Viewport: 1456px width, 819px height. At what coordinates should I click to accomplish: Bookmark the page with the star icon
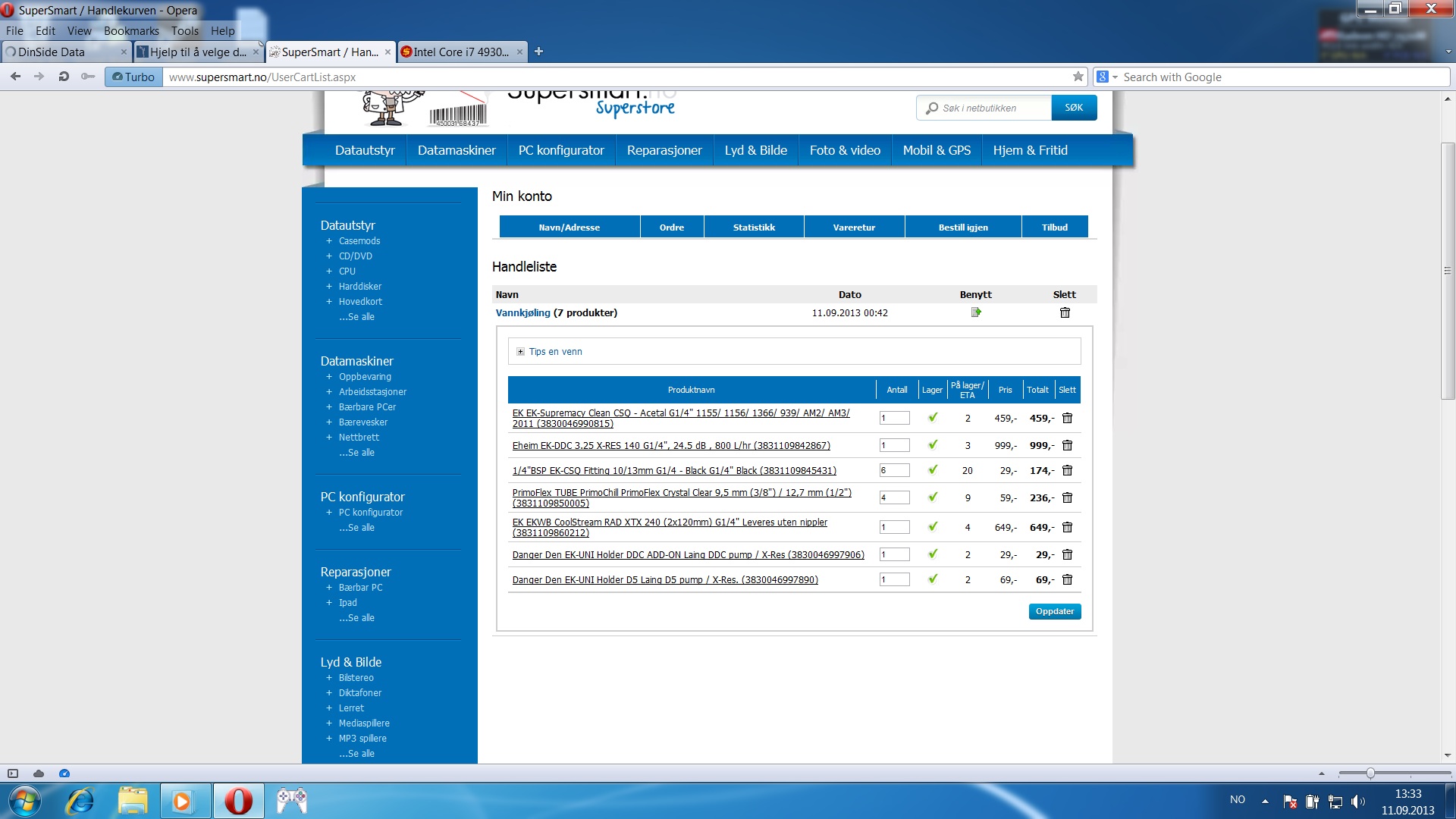[1078, 77]
